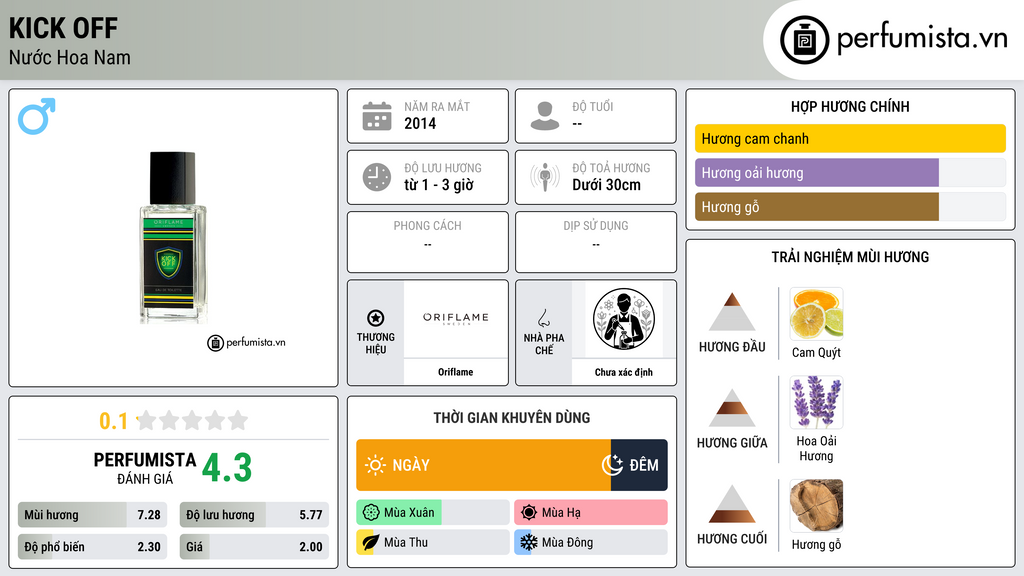Click the calendar icon beside Năm ra mắt
The width and height of the screenshot is (1024, 576).
(x=377, y=116)
